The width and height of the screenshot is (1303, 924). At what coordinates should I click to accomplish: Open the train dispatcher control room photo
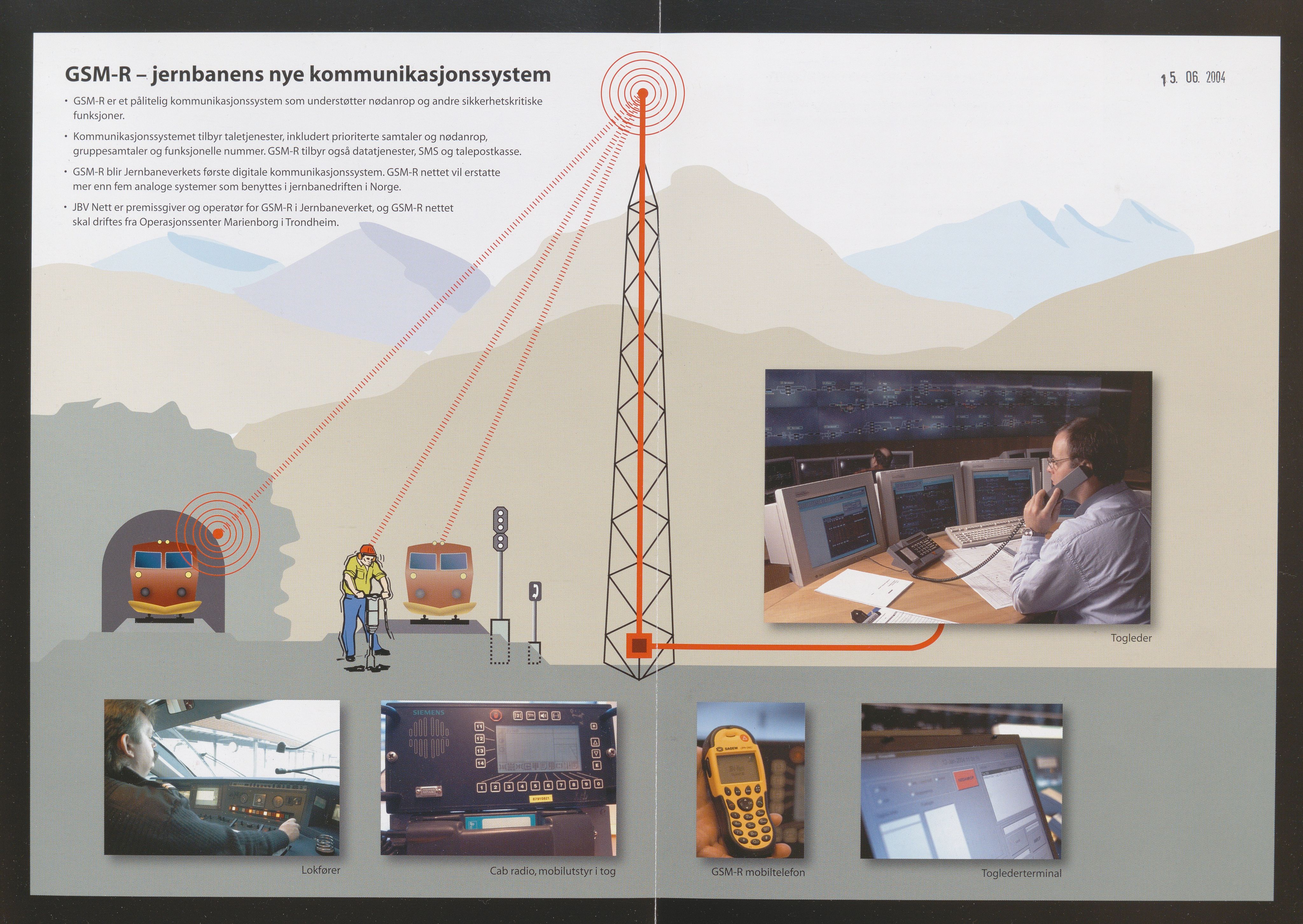(958, 496)
